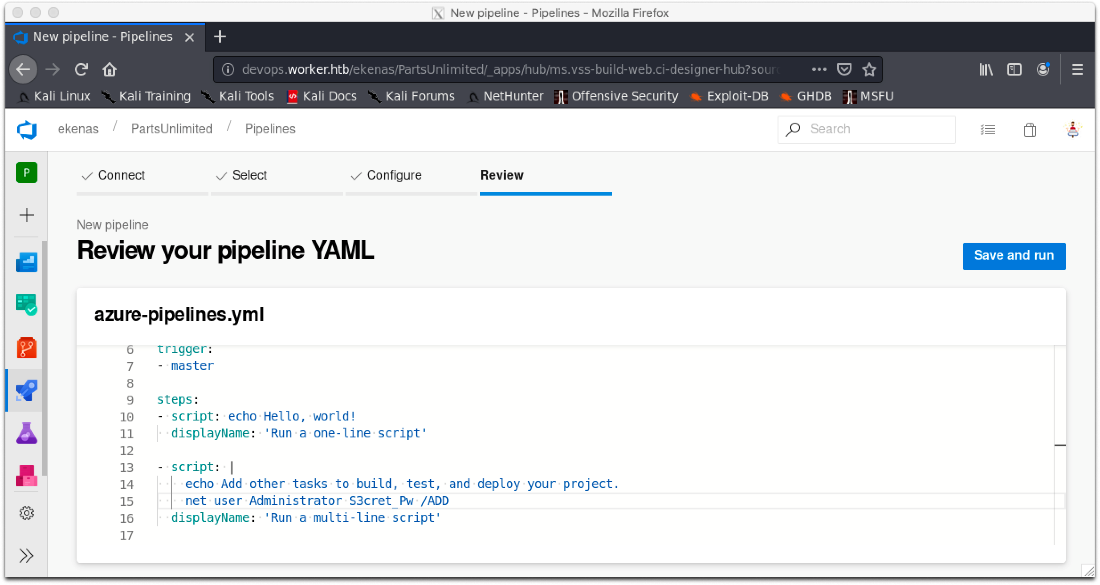Screen dimensions: 1100x585
Task: Go to the Select step tab
Action: (x=277, y=175)
